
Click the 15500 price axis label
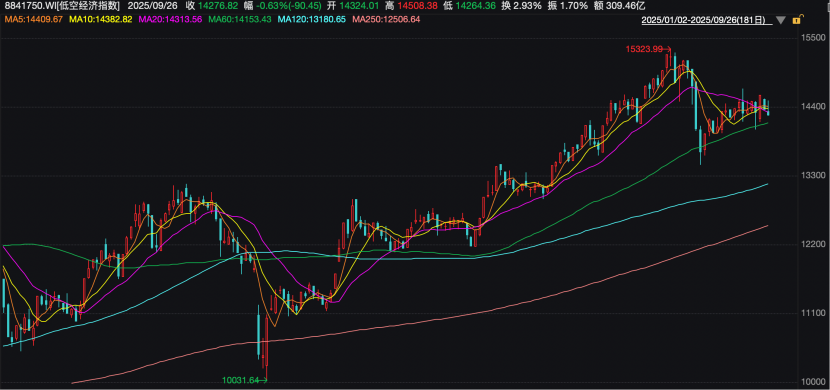tap(813, 38)
